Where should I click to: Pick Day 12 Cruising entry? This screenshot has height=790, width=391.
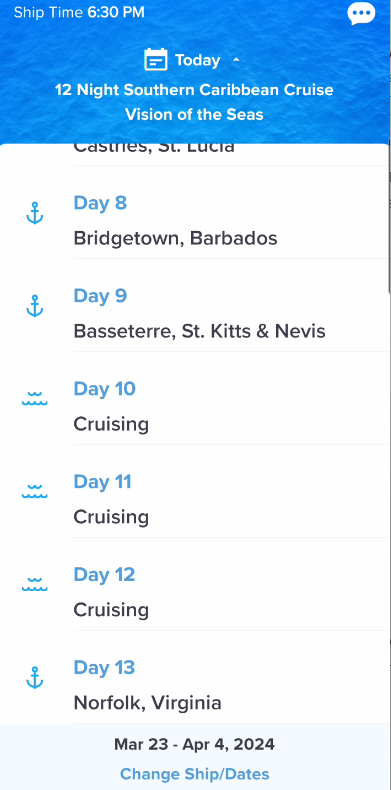tap(195, 591)
